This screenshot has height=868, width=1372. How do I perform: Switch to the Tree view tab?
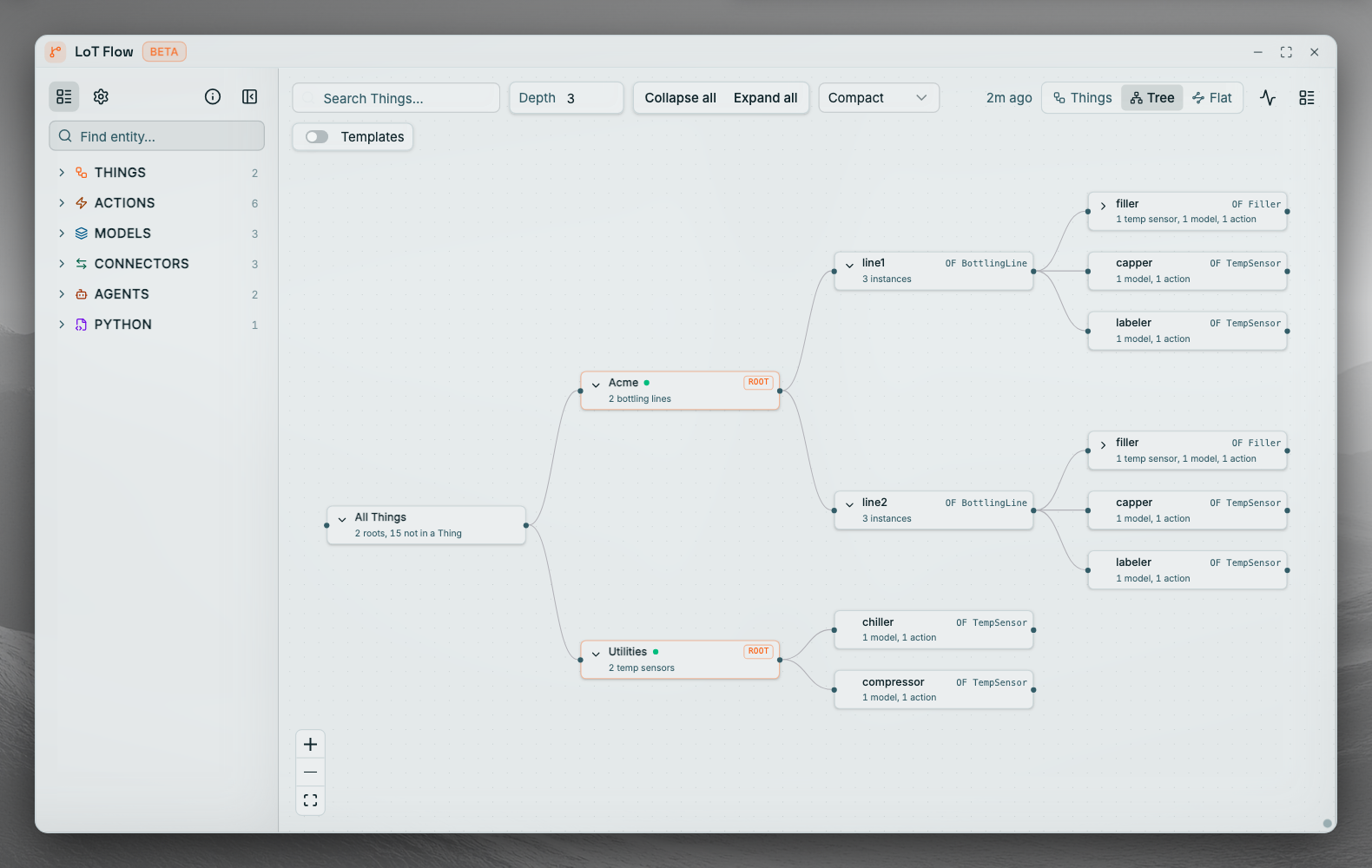pos(1152,98)
